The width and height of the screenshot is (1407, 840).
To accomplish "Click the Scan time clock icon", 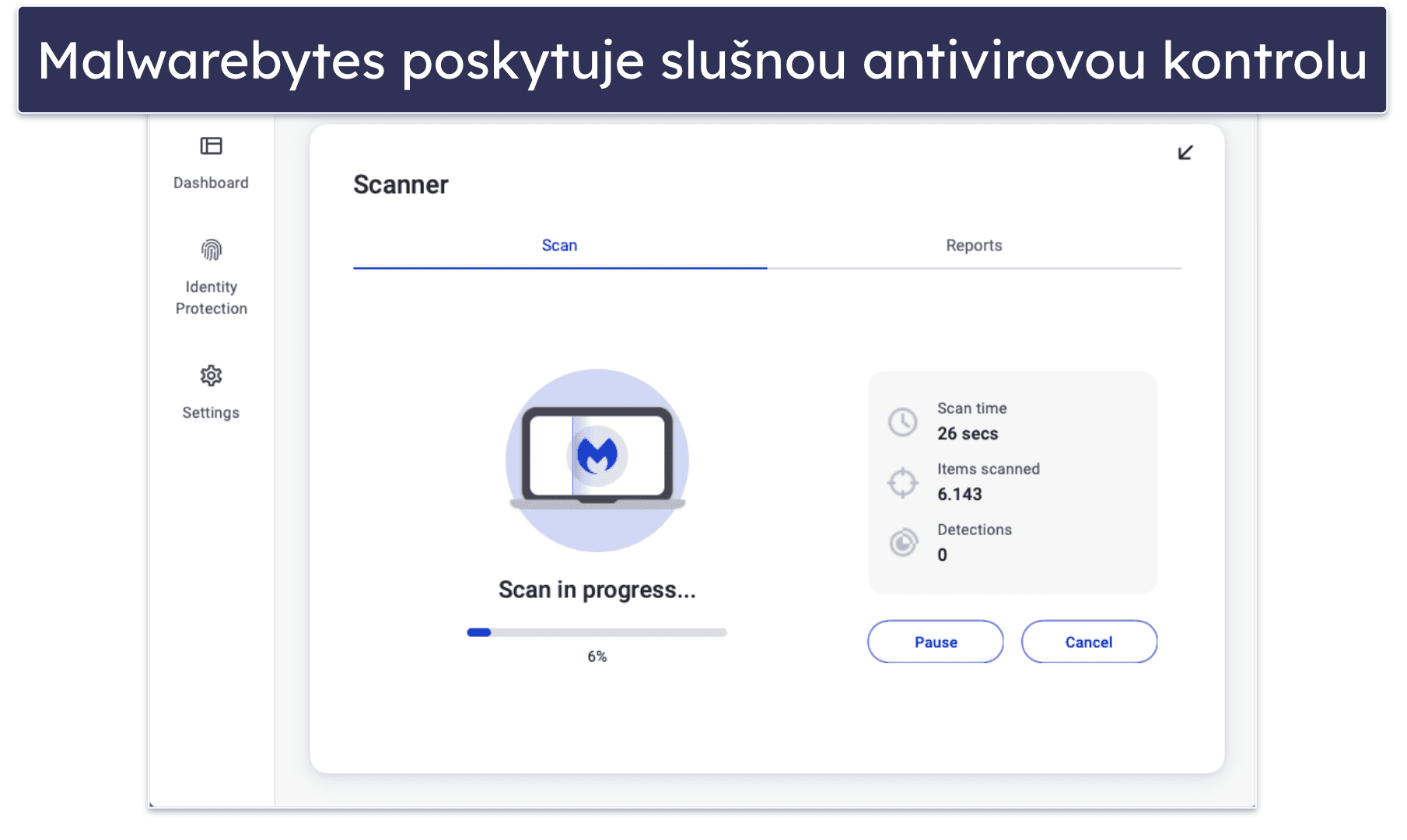I will click(x=902, y=422).
